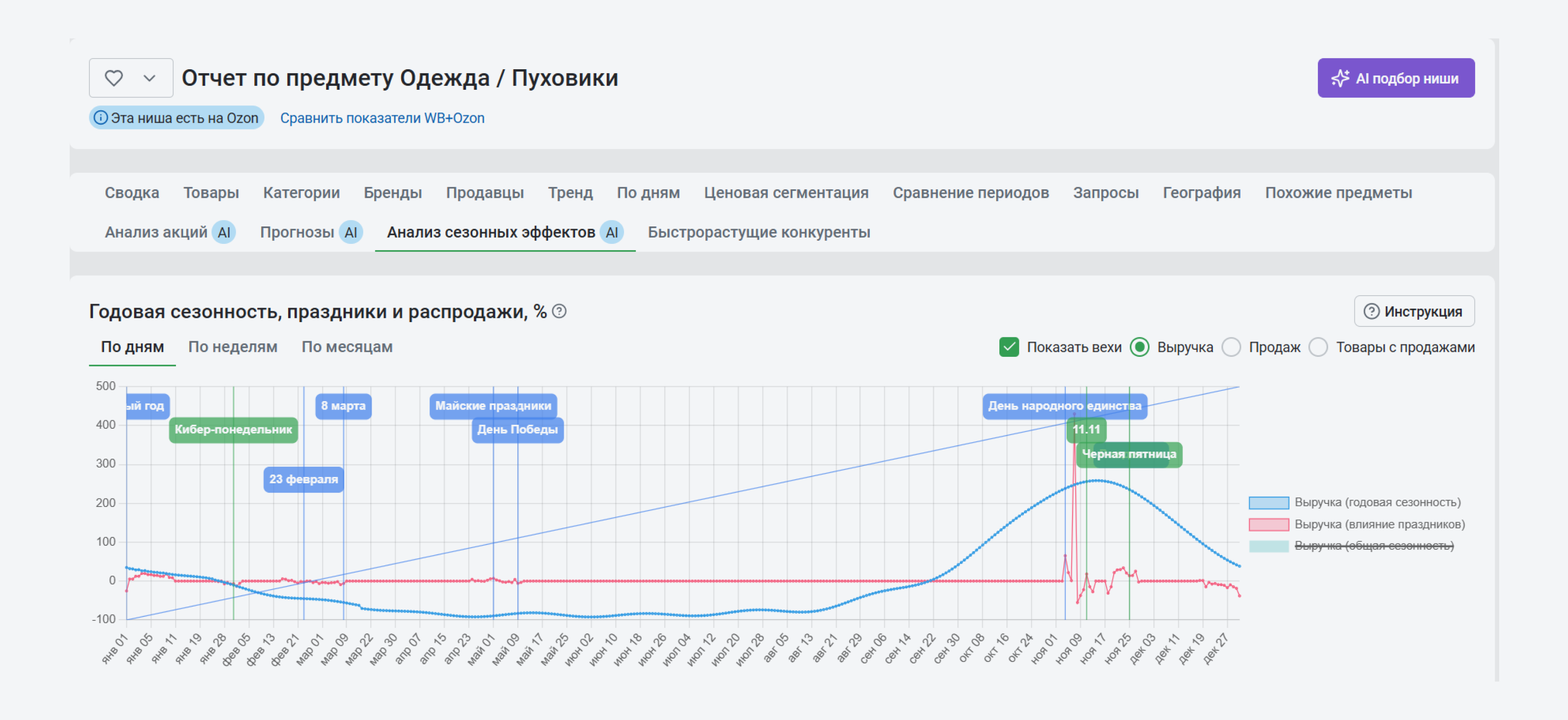Open the Ценовая сегментация tab
This screenshot has width=1568, height=720.
(x=786, y=193)
